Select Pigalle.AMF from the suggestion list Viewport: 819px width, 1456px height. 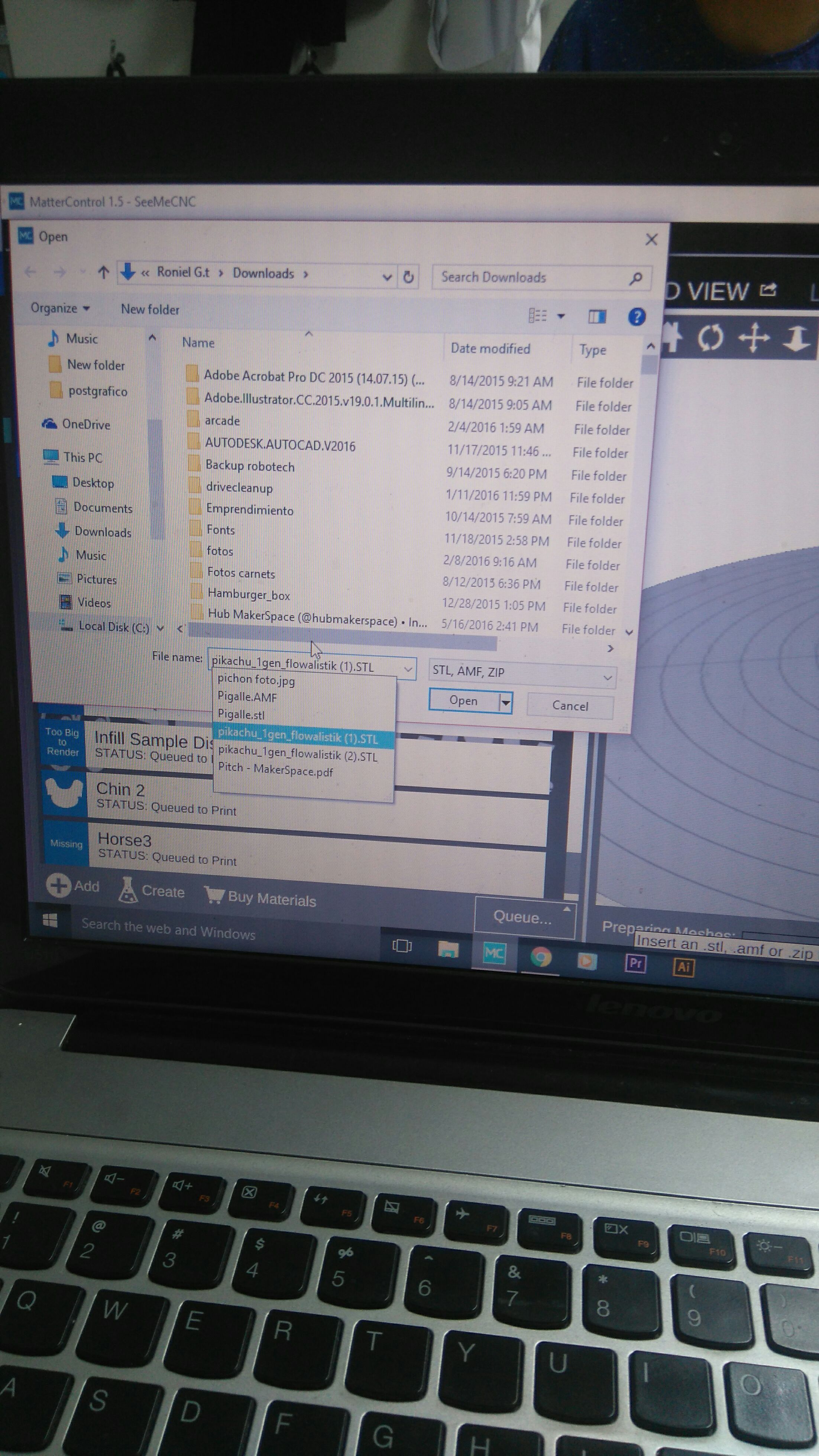247,697
